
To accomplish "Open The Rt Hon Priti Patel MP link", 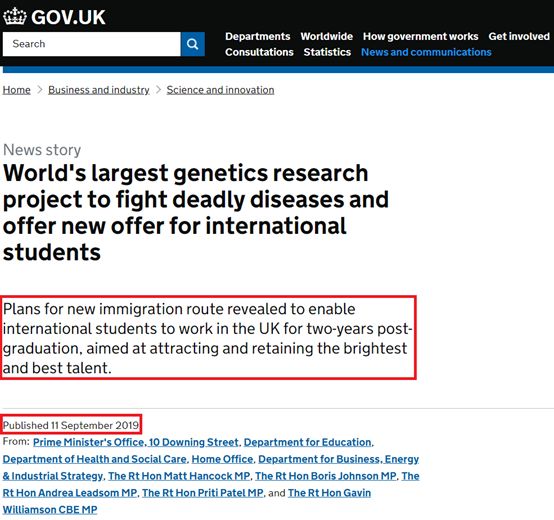I will point(202,493).
